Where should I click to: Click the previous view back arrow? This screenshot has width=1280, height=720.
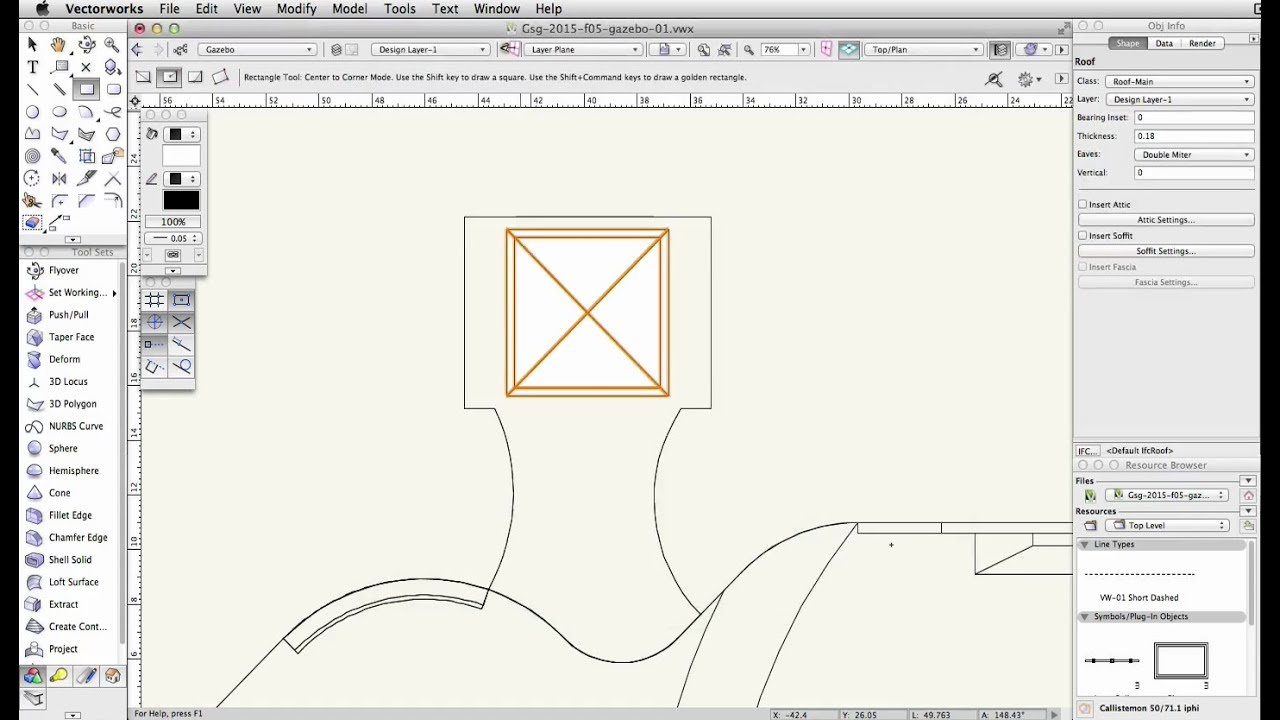137,49
